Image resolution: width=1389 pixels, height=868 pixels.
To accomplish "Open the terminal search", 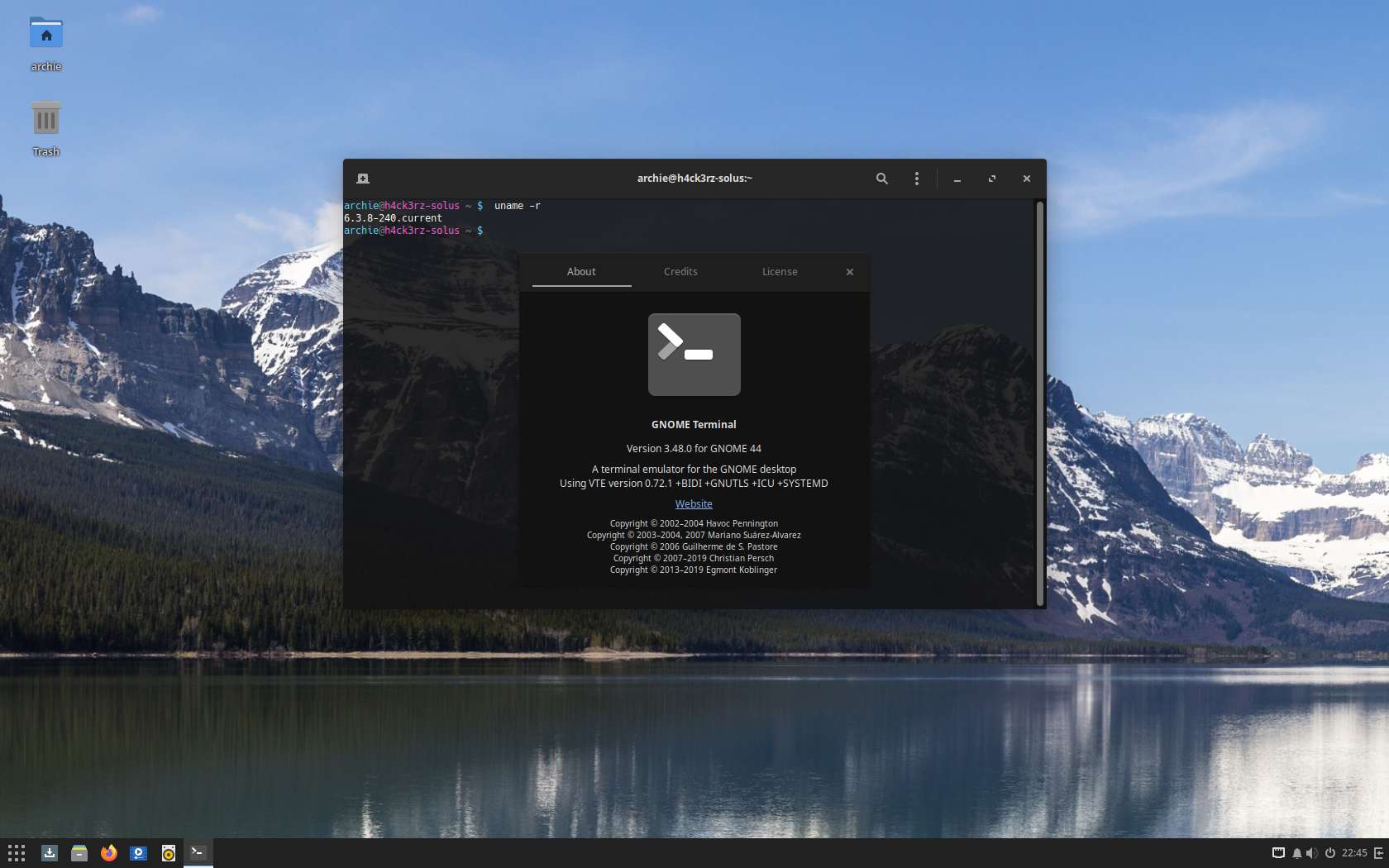I will (882, 179).
